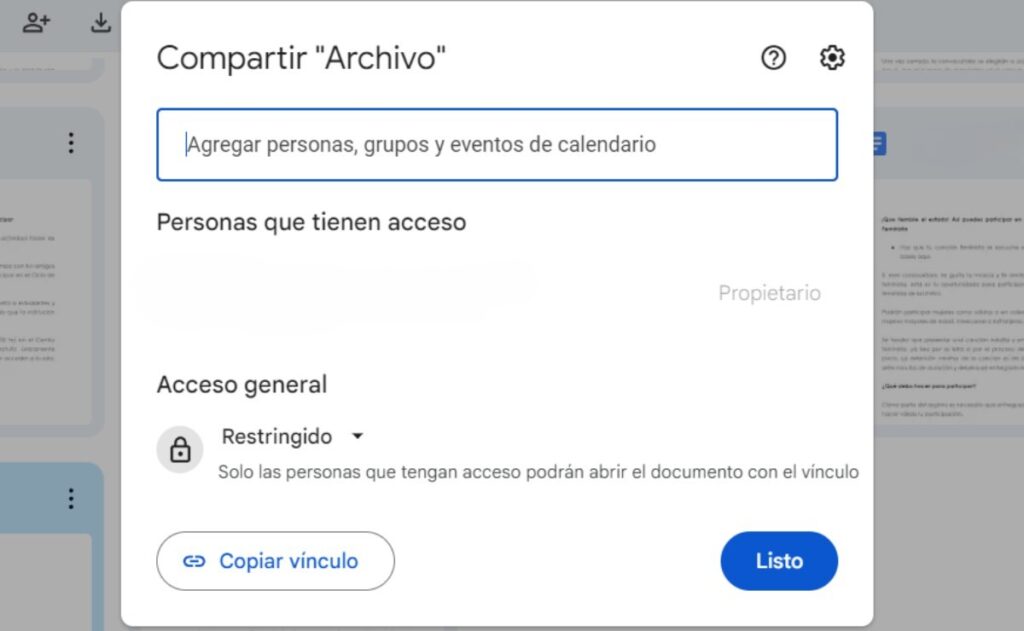Select the blurred owner account row
1024x631 pixels.
pyautogui.click(x=488, y=293)
